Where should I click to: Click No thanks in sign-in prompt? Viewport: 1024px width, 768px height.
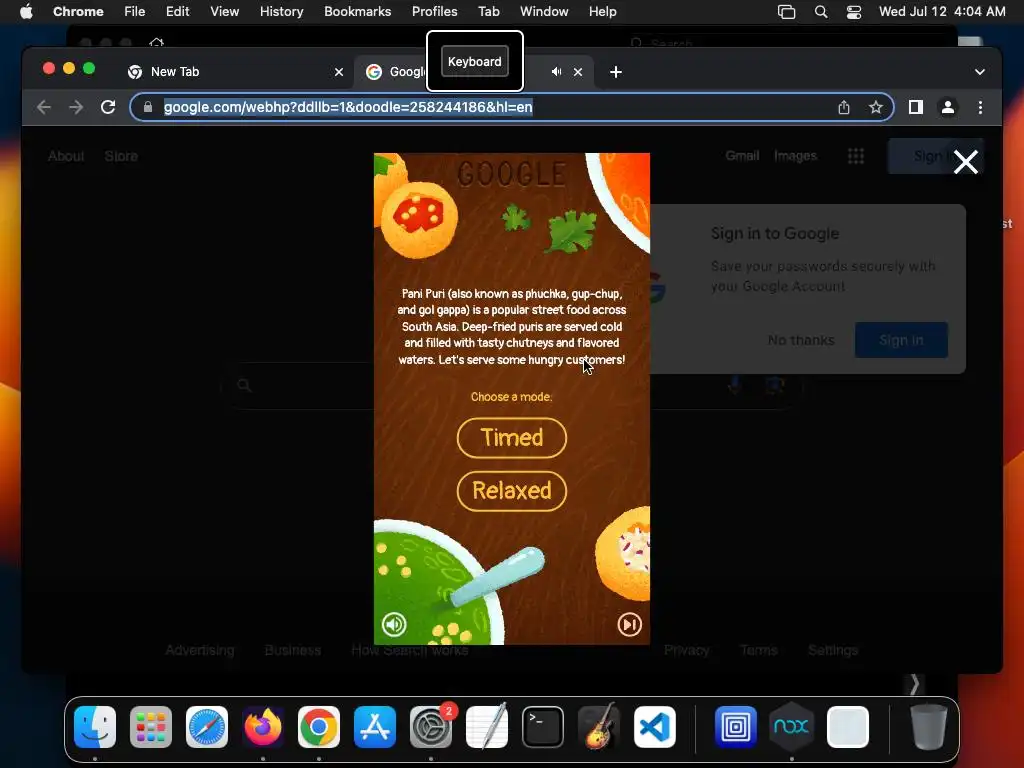[801, 340]
